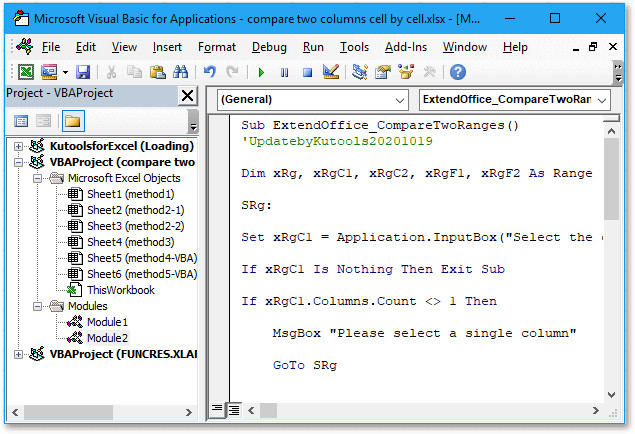Stop execution with the Reset square icon

[308, 73]
